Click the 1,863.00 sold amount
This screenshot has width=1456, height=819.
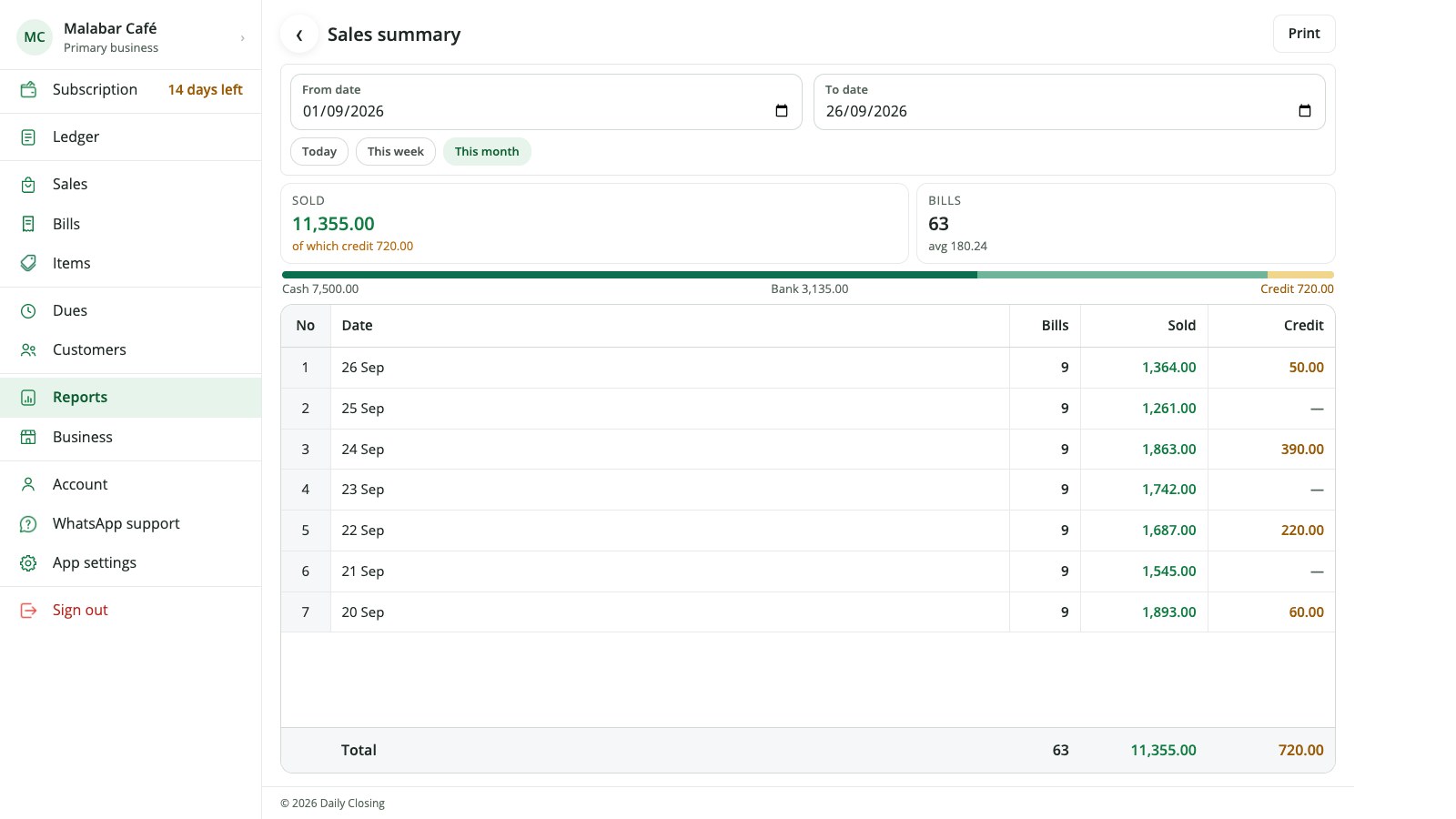pos(1168,450)
